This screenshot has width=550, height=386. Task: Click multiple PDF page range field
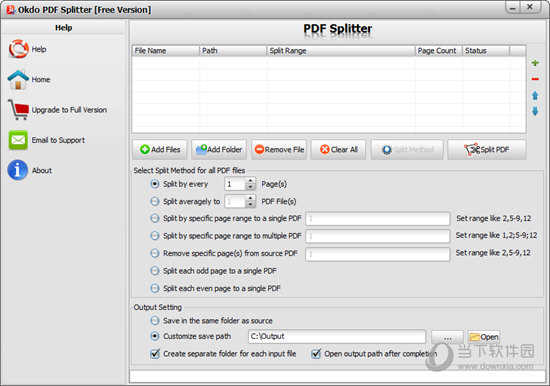[378, 236]
